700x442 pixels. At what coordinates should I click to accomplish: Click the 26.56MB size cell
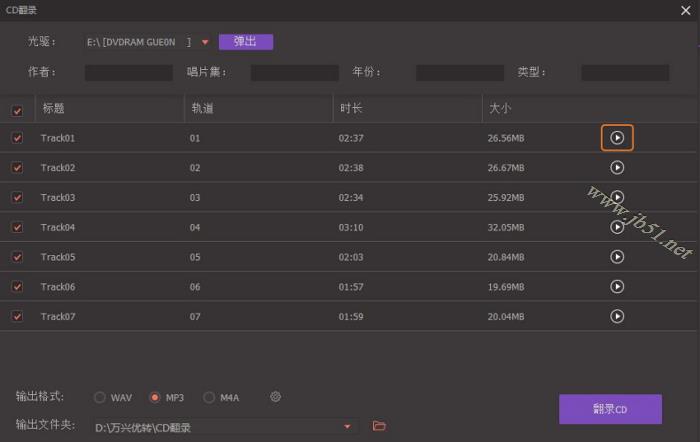506,138
